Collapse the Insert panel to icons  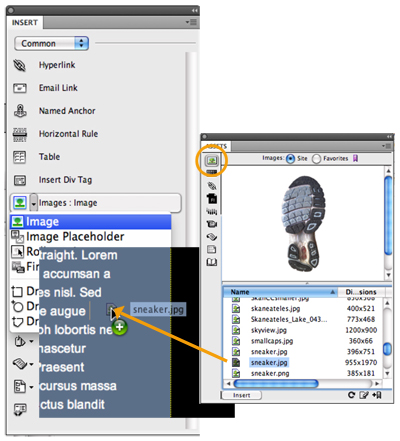point(195,11)
